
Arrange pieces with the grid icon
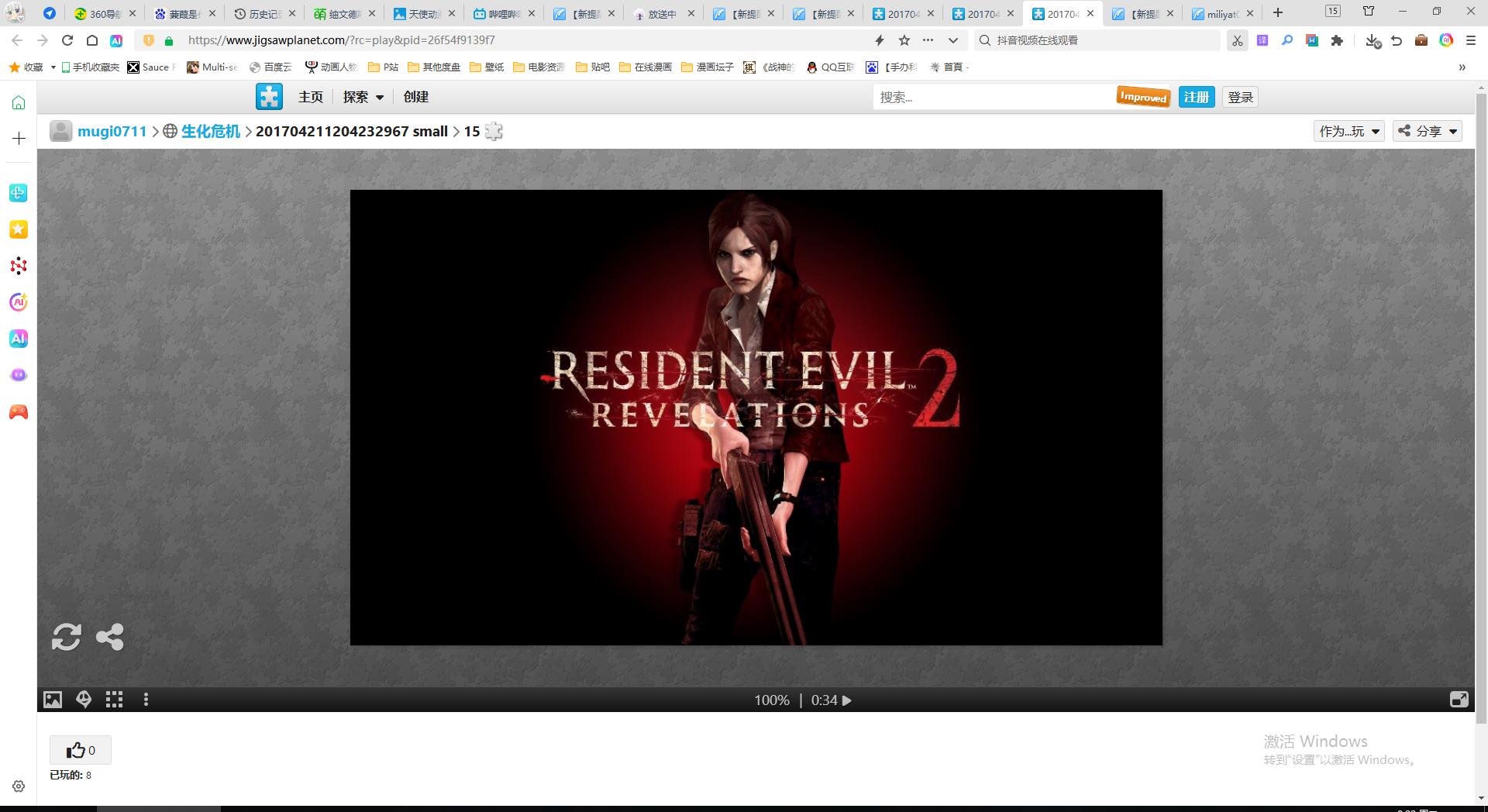point(114,700)
